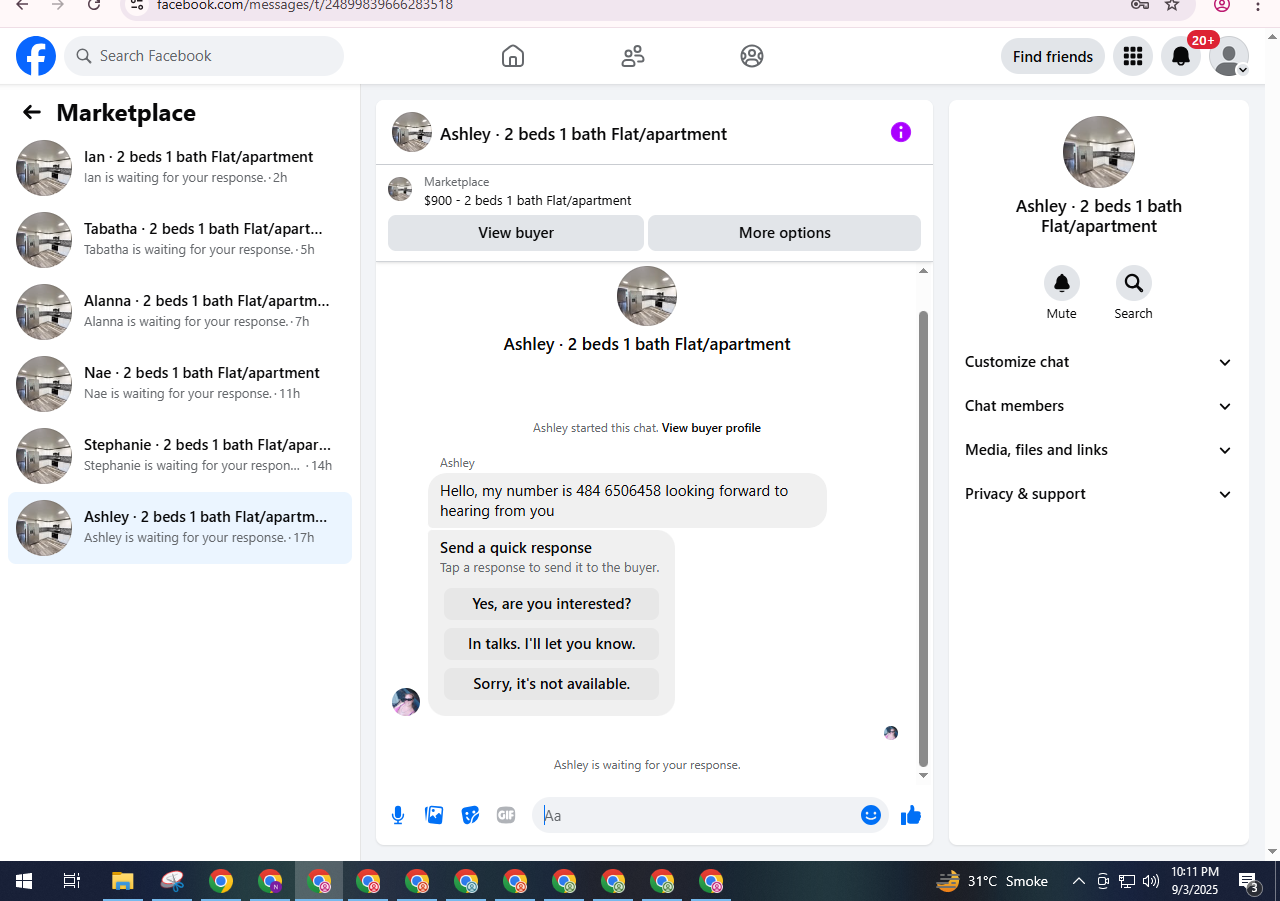Viewport: 1280px width, 901px height.
Task: Click the chat scrollbar down arrow
Action: coord(923,775)
